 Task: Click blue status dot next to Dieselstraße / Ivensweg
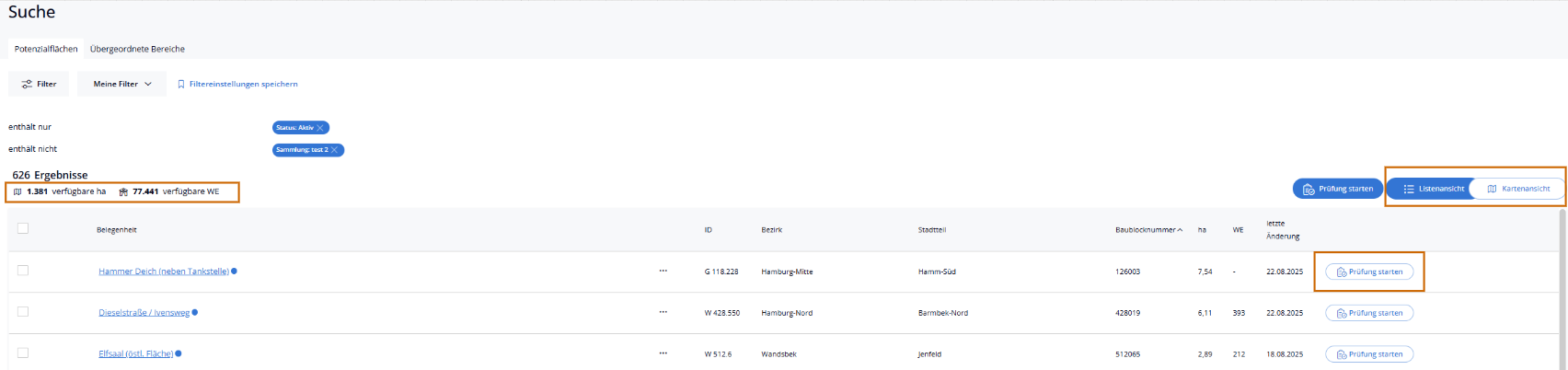[195, 313]
